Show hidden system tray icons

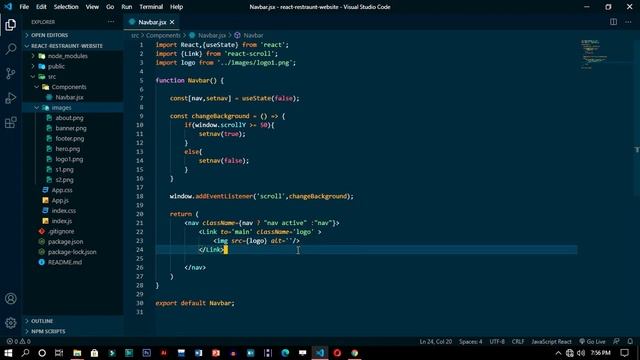coord(558,353)
